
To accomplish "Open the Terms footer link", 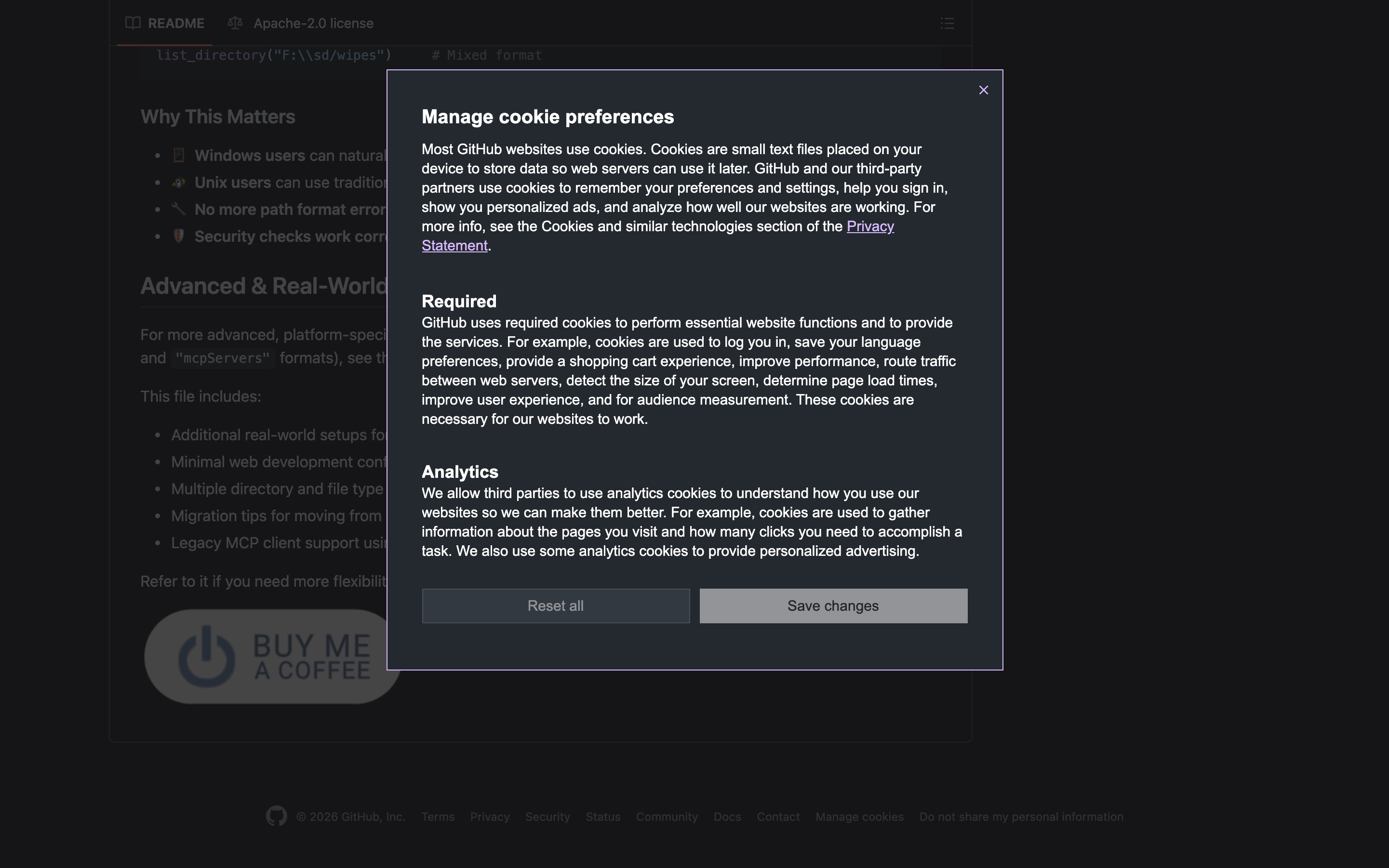I will (x=438, y=816).
